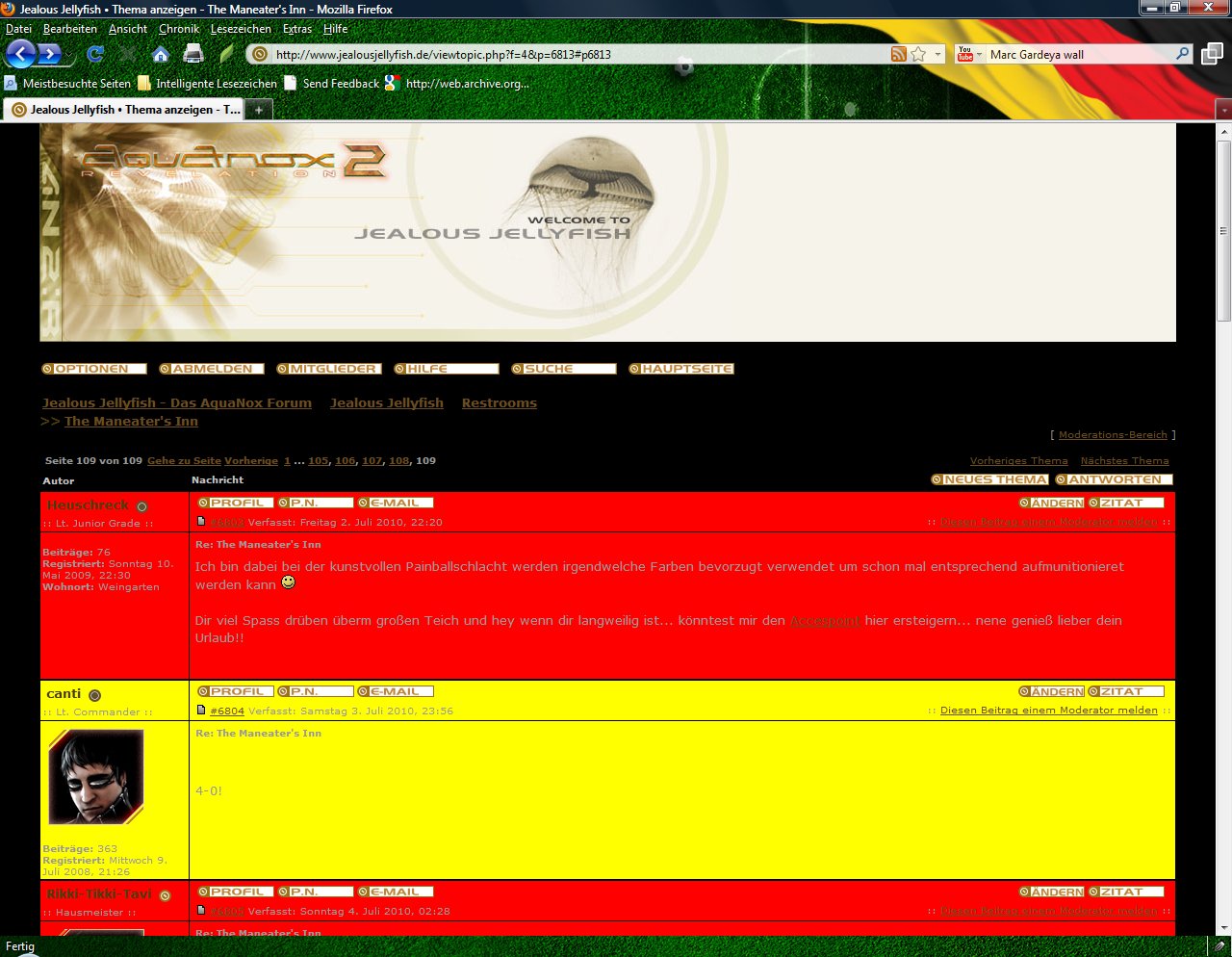The image size is (1232, 957).
Task: Open the Chronik menu
Action: coord(179,29)
